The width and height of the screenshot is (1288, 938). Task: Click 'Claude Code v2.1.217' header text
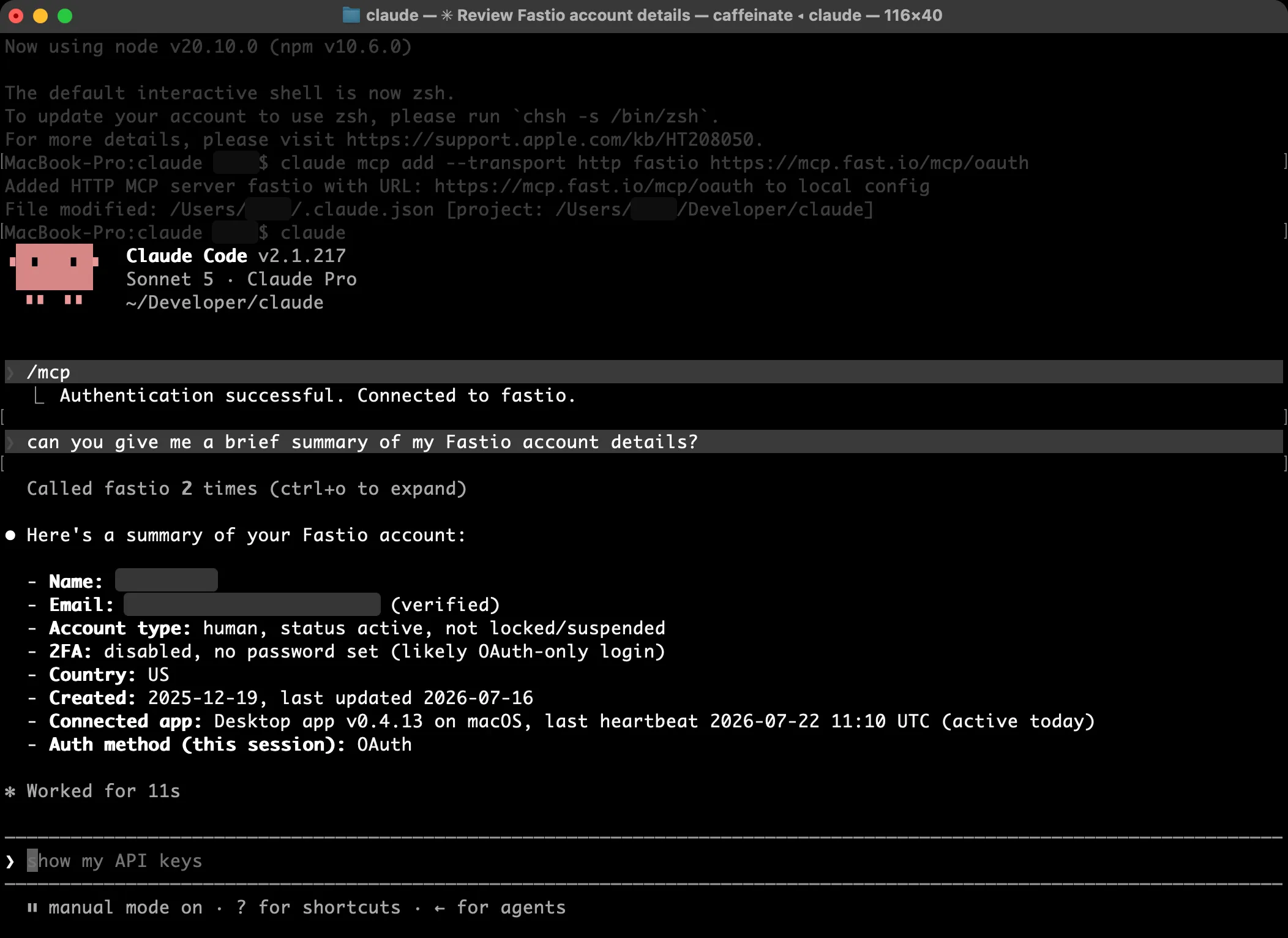pos(236,256)
